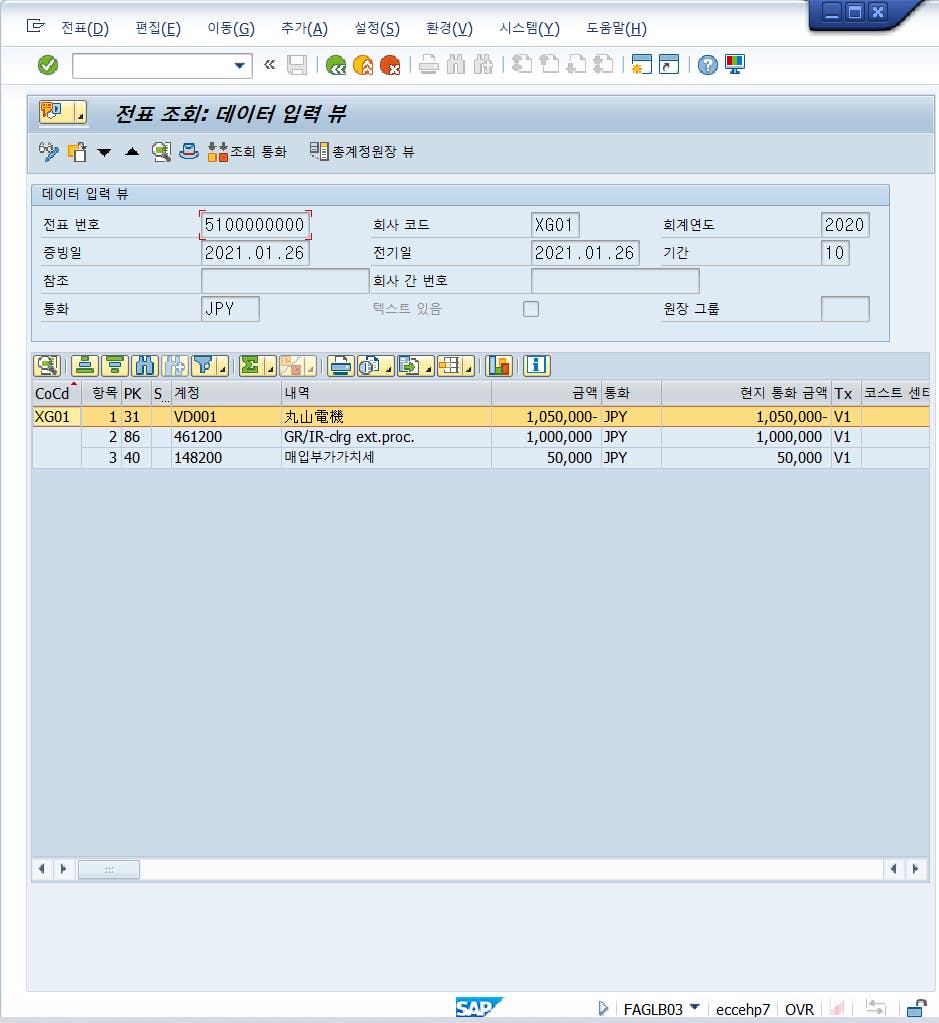939x1023 pixels.
Task: Click the Total sigma icon
Action: click(x=251, y=365)
